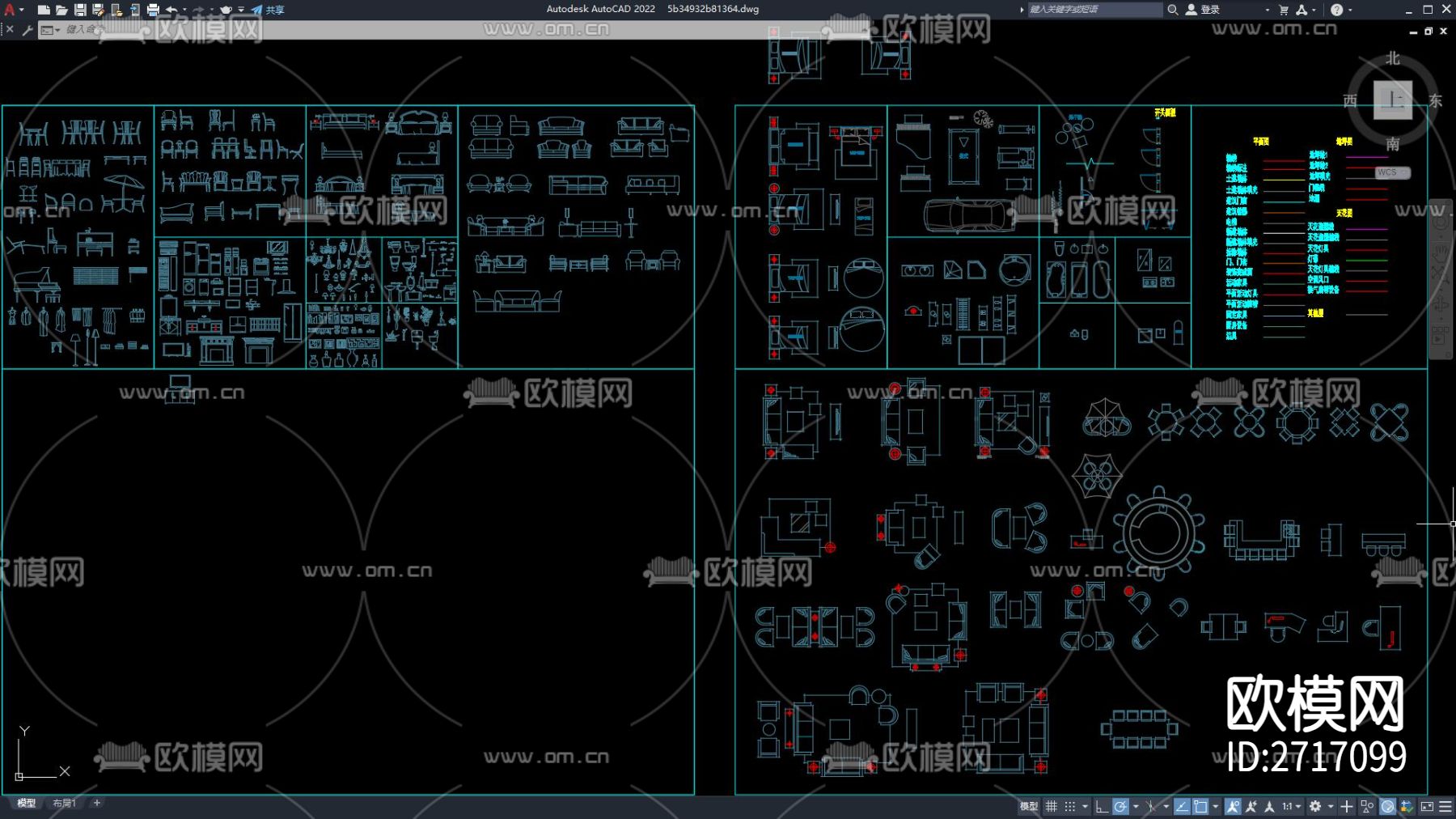Open command line customize wrench
1456x819 pixels.
28,30
